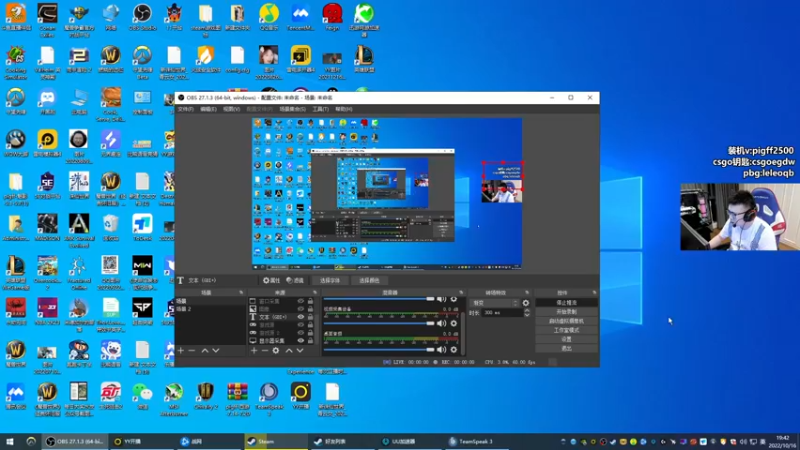Adjust the transition duration 300 ms spinner
Viewport: 800px width, 450px height.
(503, 312)
